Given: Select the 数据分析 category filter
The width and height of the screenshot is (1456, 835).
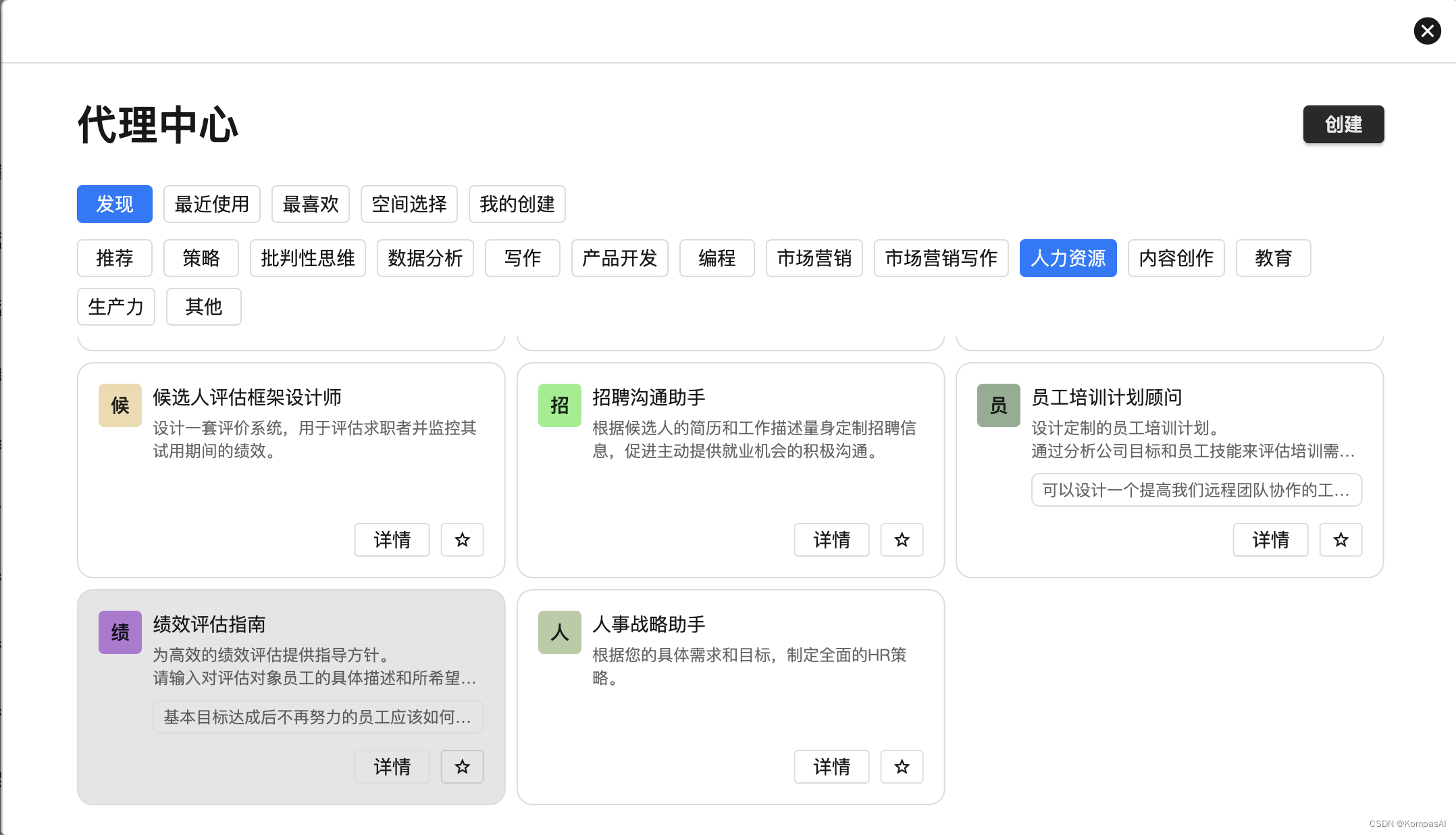Looking at the screenshot, I should [x=425, y=258].
